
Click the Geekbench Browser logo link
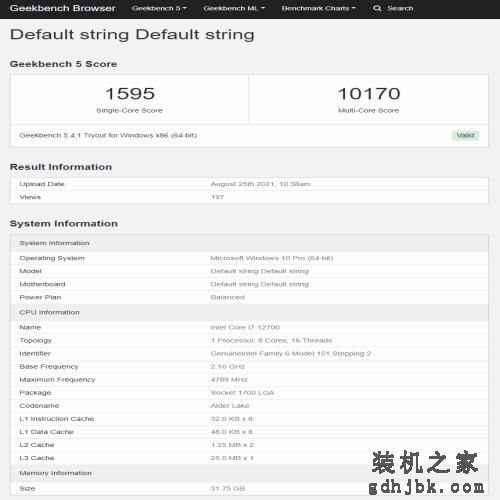click(62, 8)
